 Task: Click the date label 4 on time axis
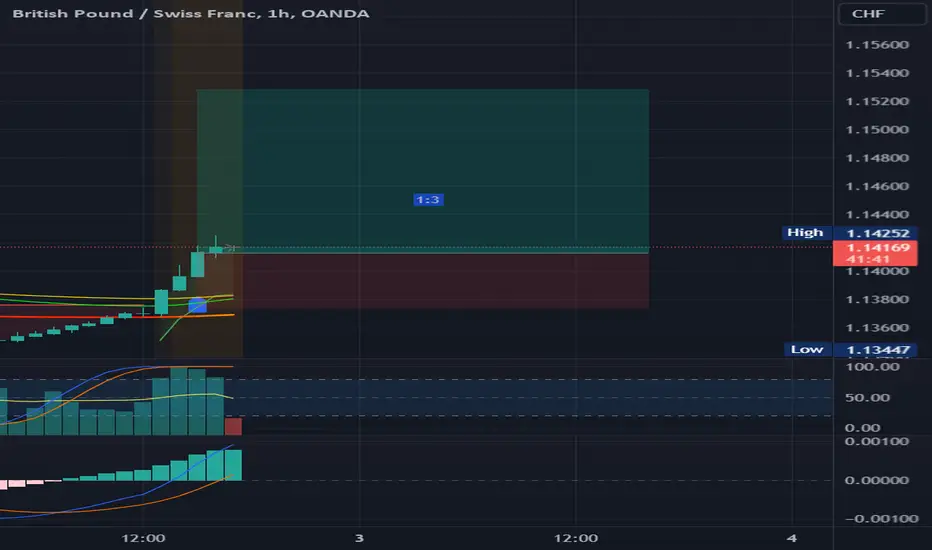coord(792,538)
